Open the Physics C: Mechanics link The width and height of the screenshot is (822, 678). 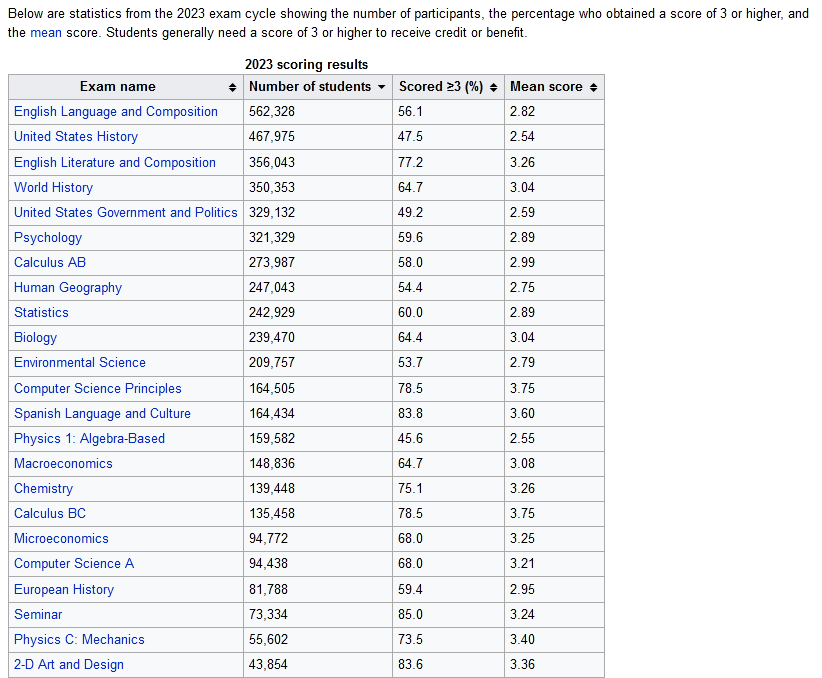(x=79, y=640)
